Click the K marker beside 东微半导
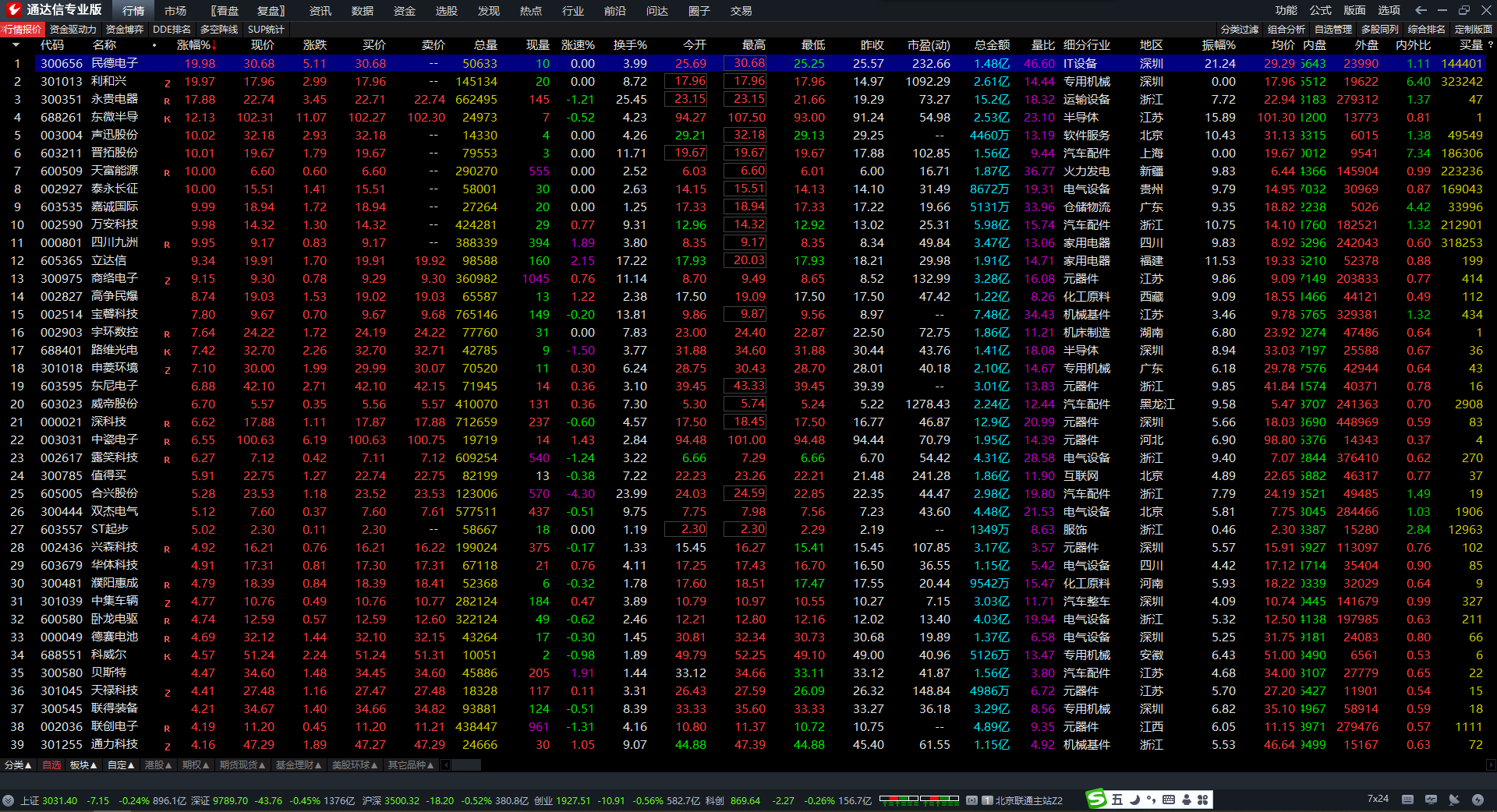1497x812 pixels. pyautogui.click(x=167, y=118)
